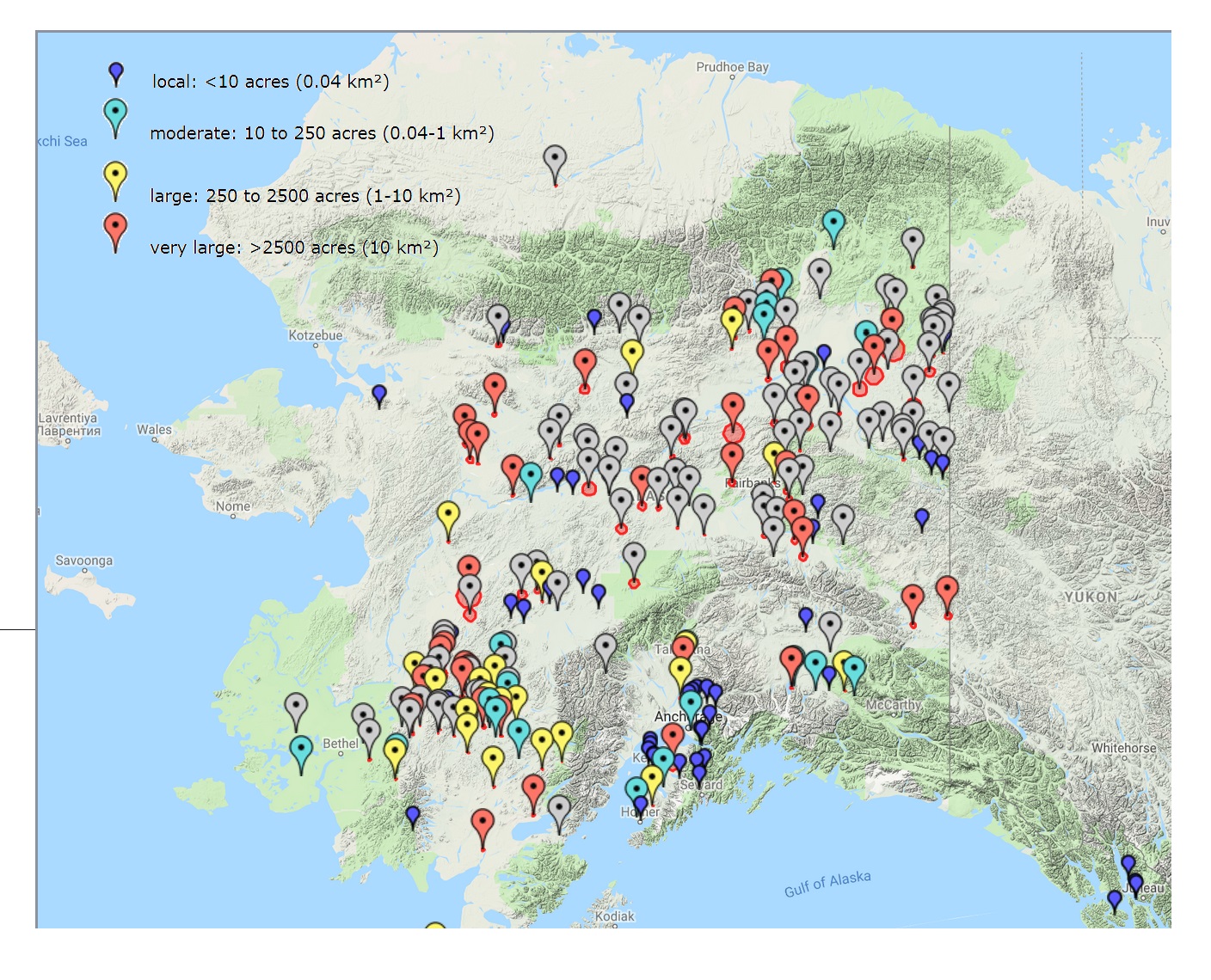Screen dimensions: 1211x980
Task: Click the Nome place label
Action: [x=233, y=506]
